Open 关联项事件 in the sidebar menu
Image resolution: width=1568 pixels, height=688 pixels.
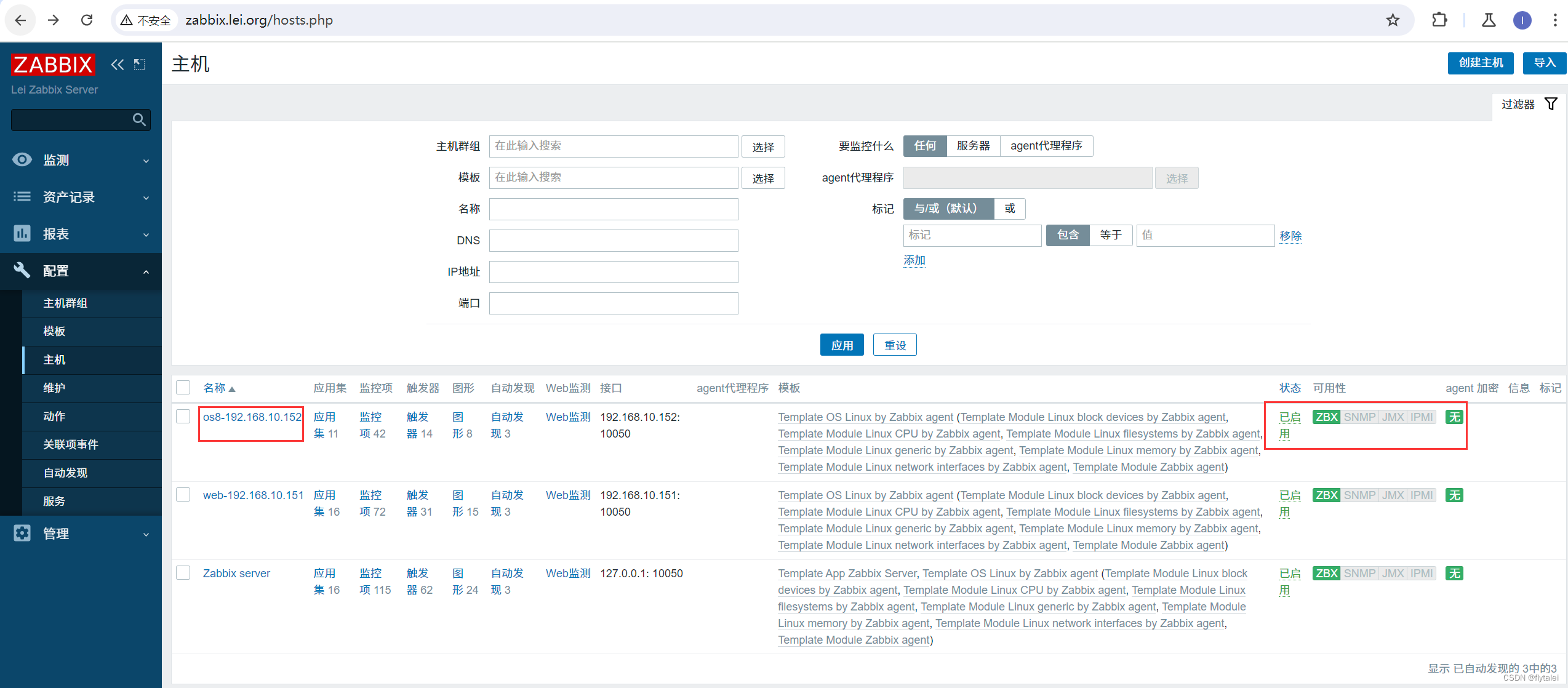92,445
